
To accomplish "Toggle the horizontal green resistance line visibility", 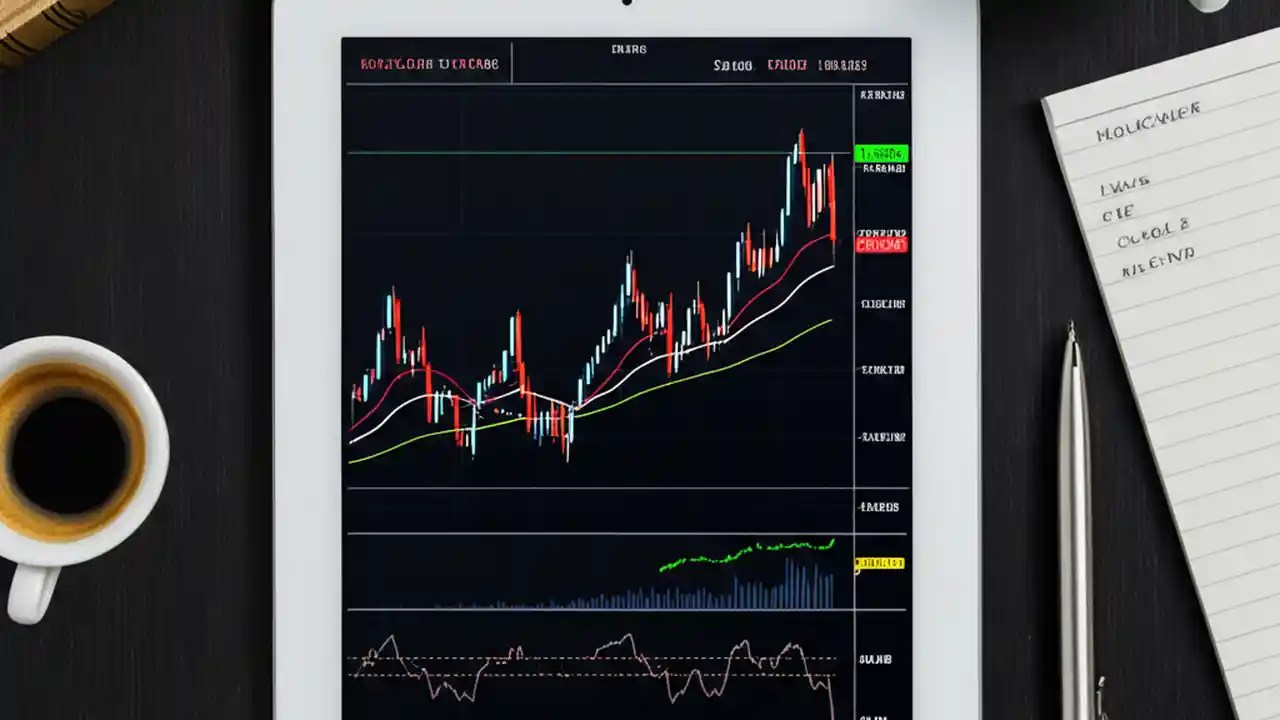I will 600,152.
